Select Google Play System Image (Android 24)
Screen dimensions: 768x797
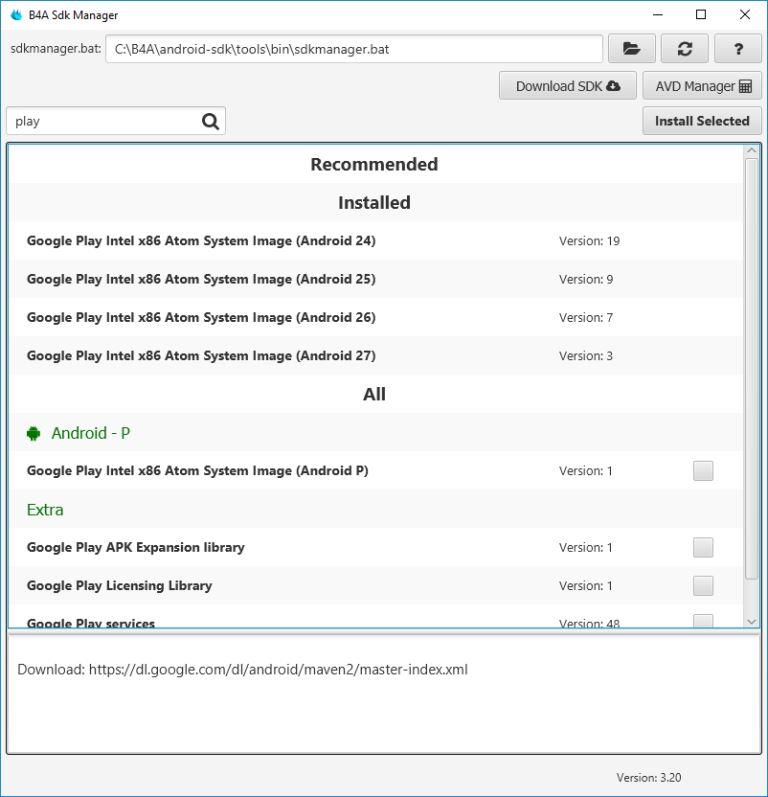376,241
